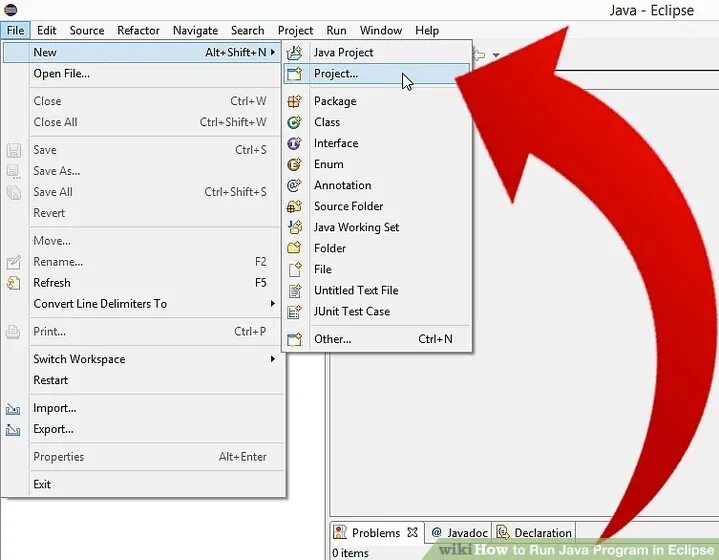Click the Annotation @ icon

click(x=294, y=186)
